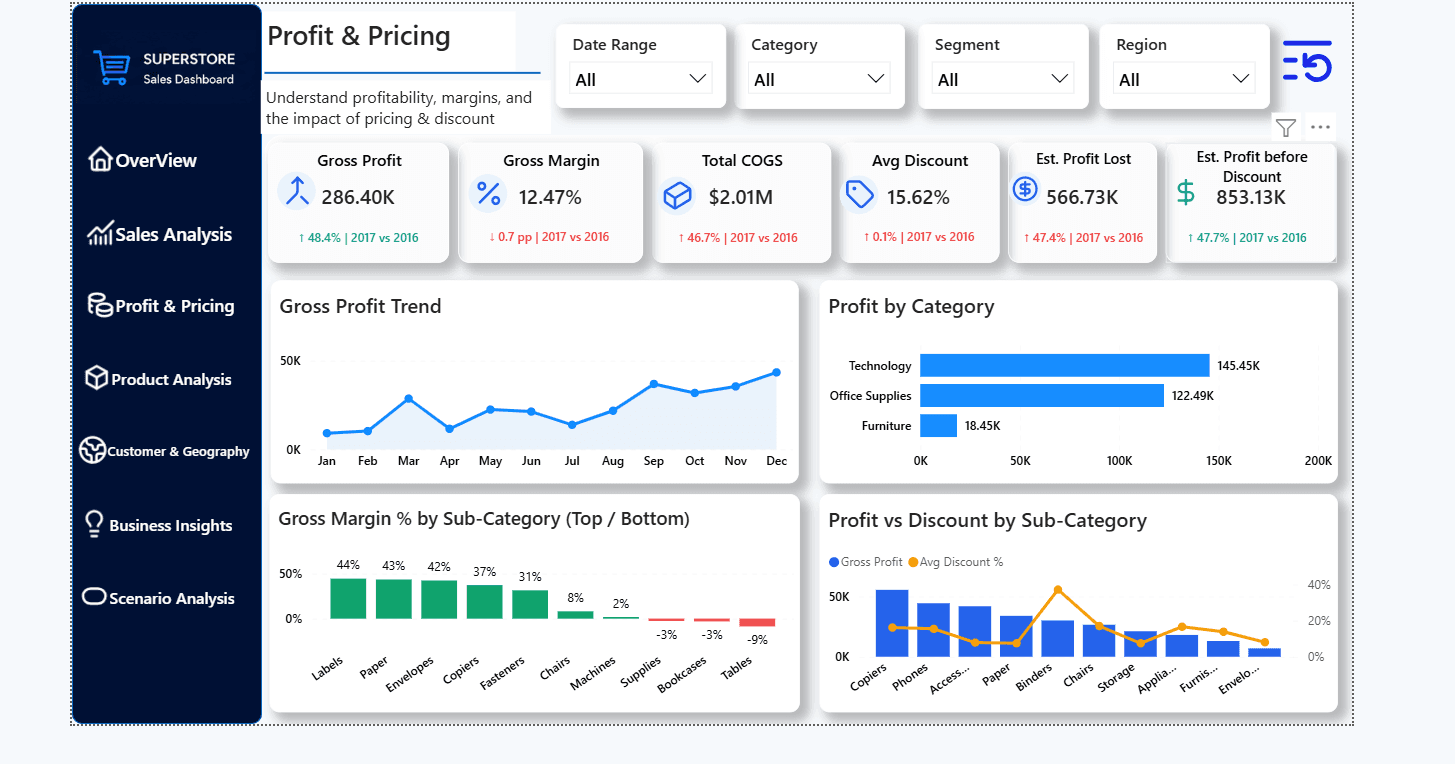The width and height of the screenshot is (1455, 764).
Task: Click the reset filters icon
Action: (x=1307, y=62)
